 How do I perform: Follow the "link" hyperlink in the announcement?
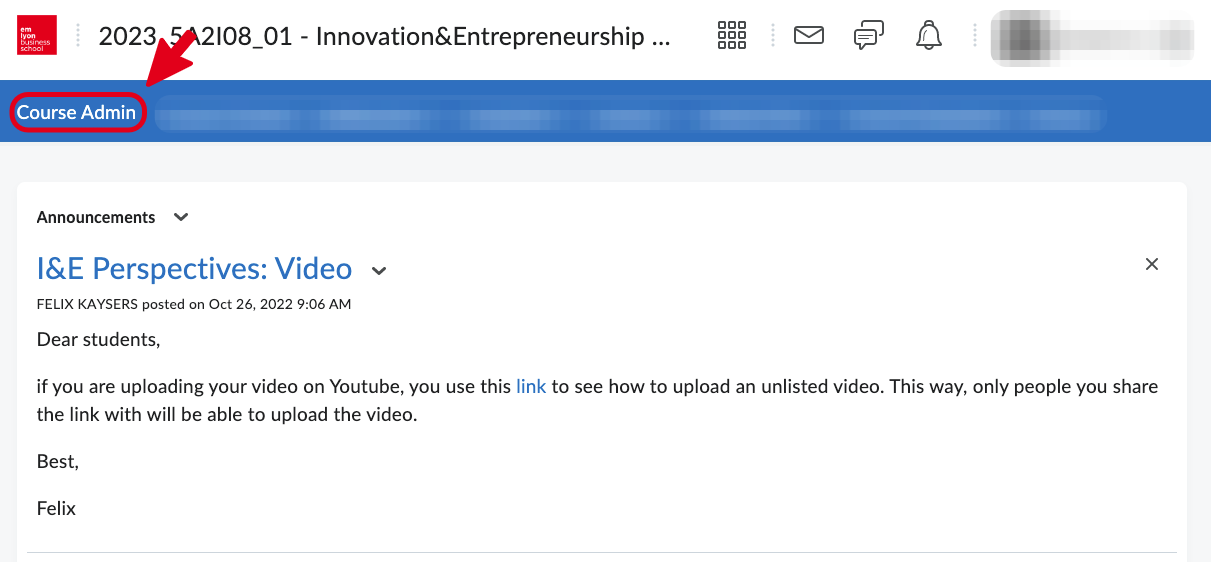click(x=531, y=386)
